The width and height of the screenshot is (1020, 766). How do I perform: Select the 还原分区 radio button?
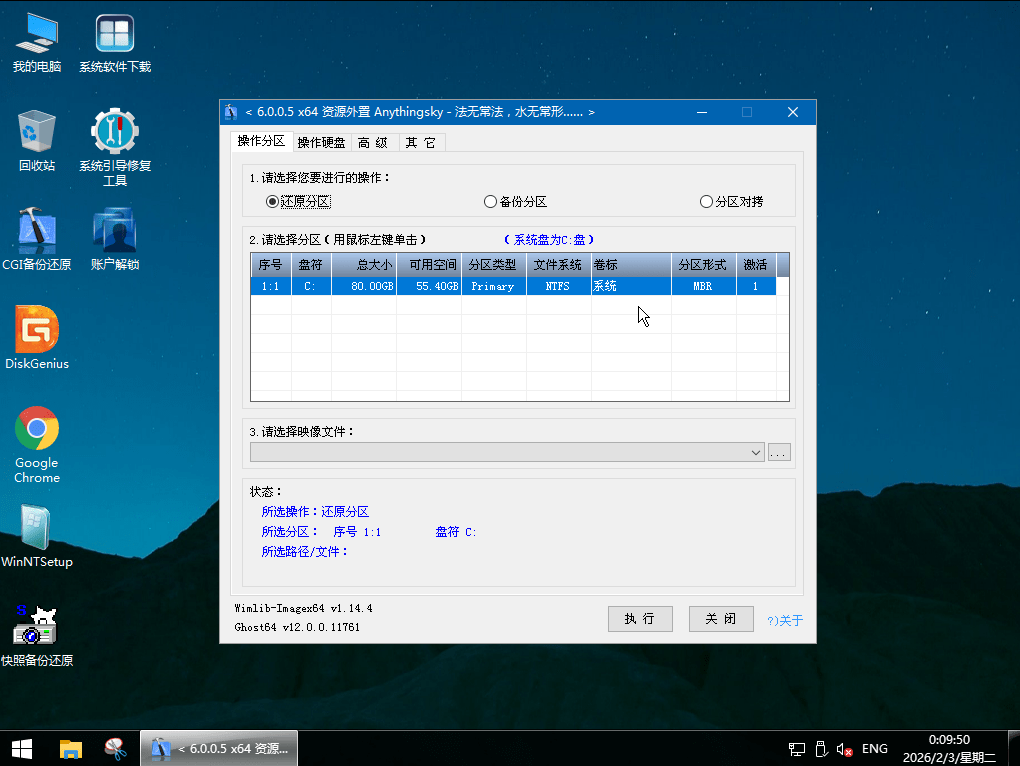pyautogui.click(x=272, y=201)
